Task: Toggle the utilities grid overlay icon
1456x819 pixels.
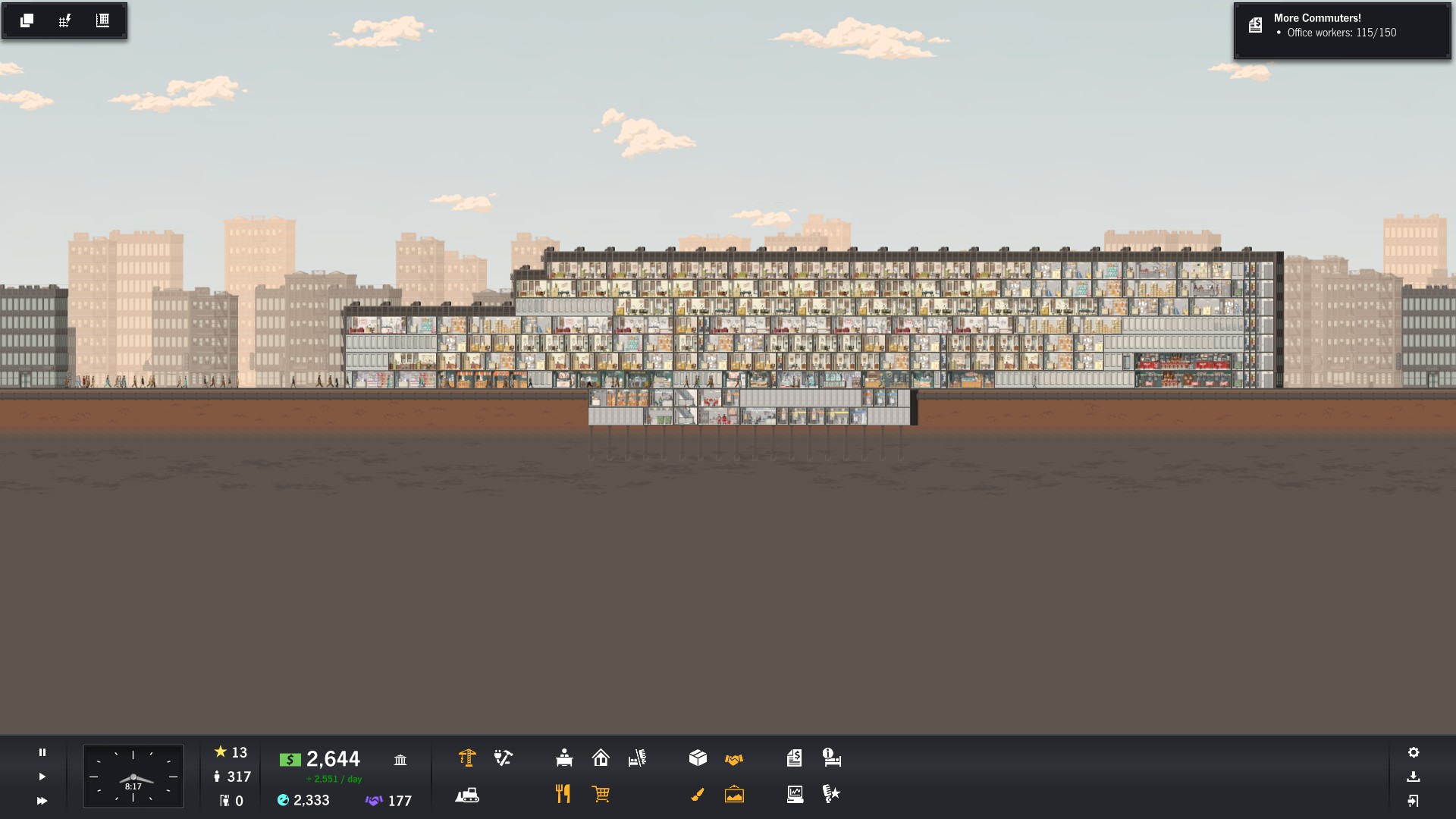Action: [x=64, y=20]
